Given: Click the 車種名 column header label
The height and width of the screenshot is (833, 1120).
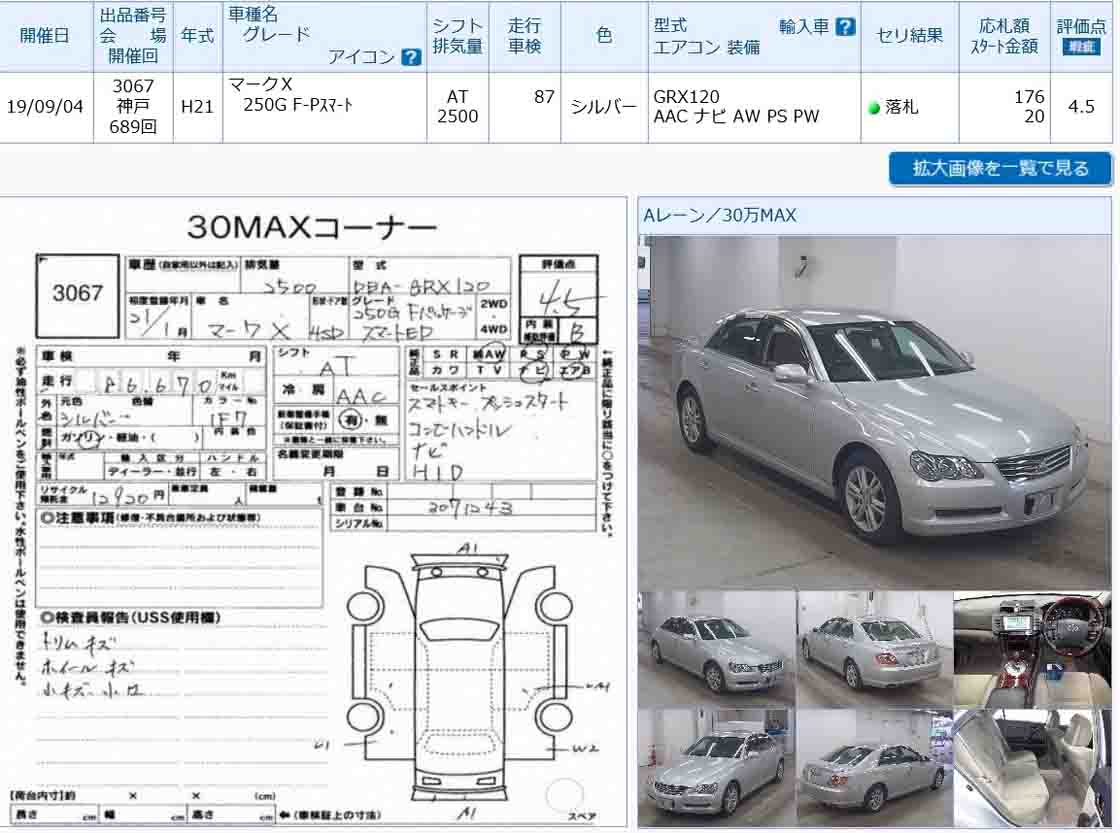Looking at the screenshot, I should (253, 14).
